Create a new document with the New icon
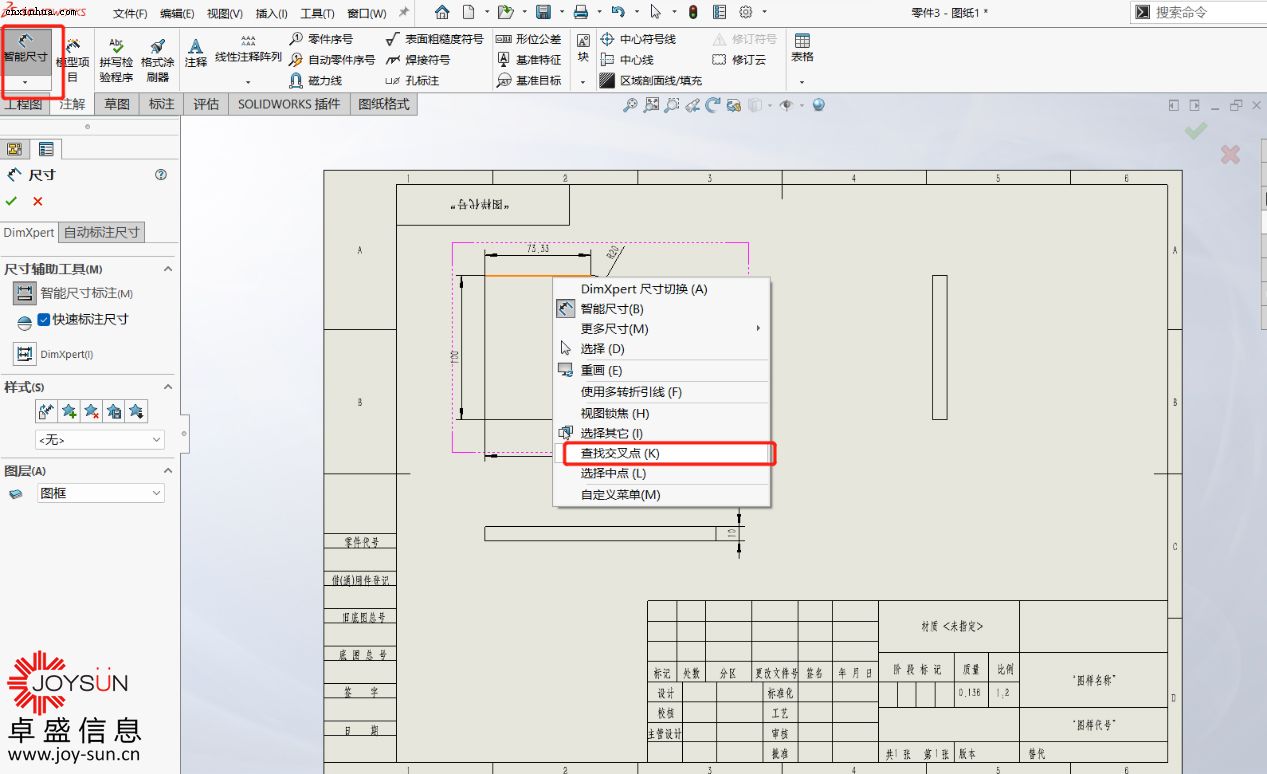This screenshot has height=774, width=1267. (x=468, y=12)
